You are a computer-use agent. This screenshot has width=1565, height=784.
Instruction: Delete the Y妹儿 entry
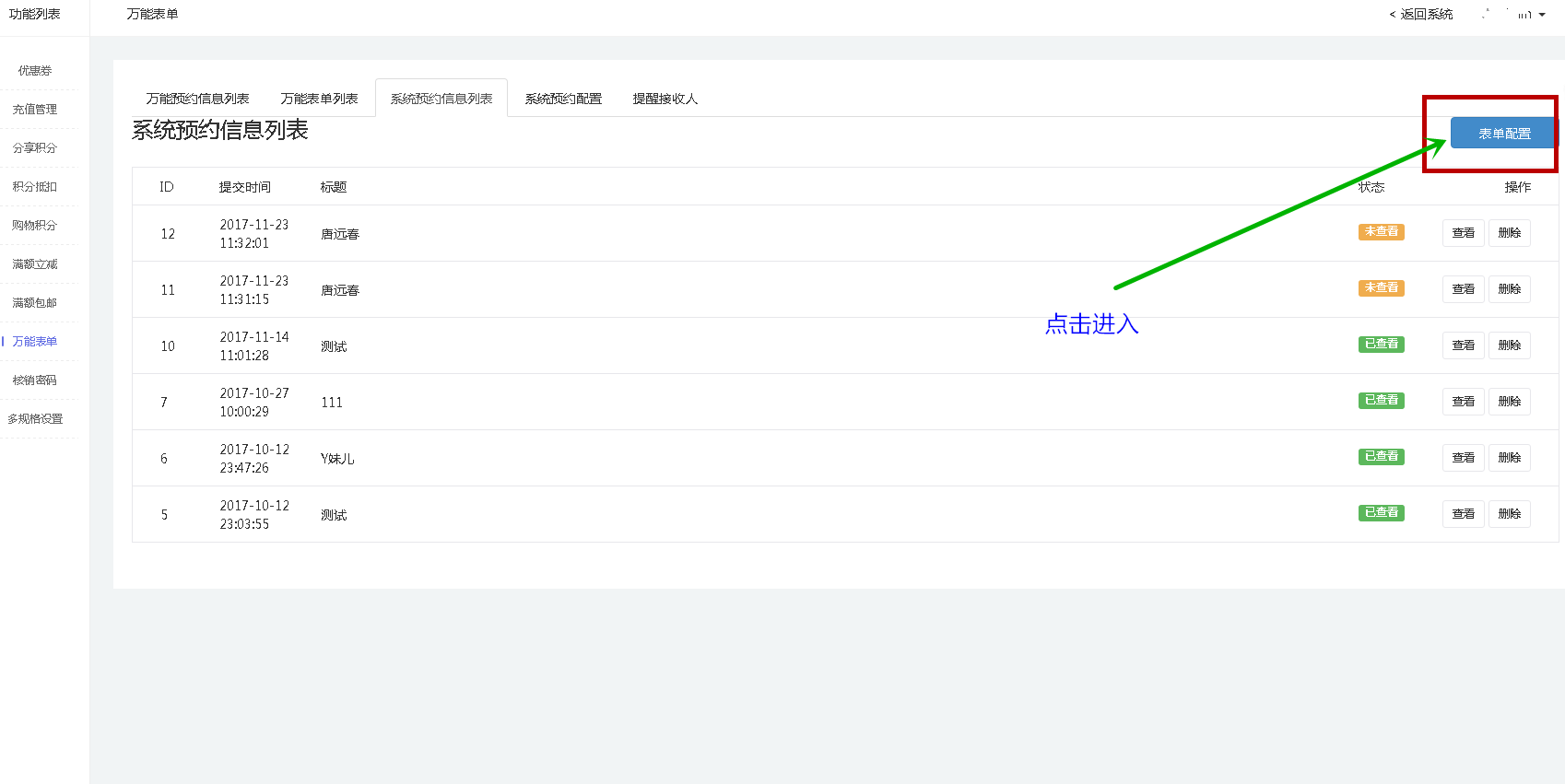pyautogui.click(x=1509, y=458)
